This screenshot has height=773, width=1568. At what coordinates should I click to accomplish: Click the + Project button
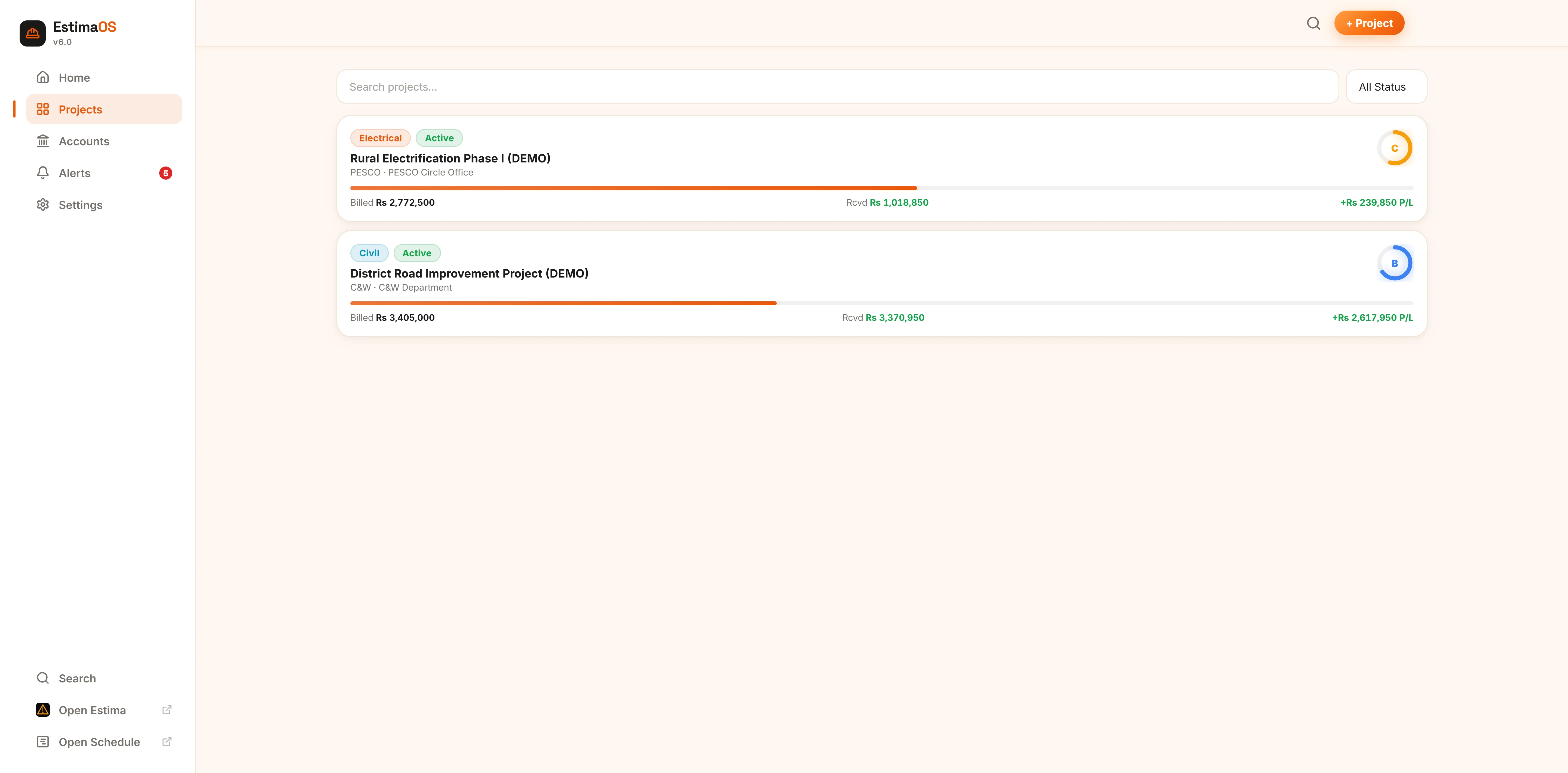tap(1369, 23)
